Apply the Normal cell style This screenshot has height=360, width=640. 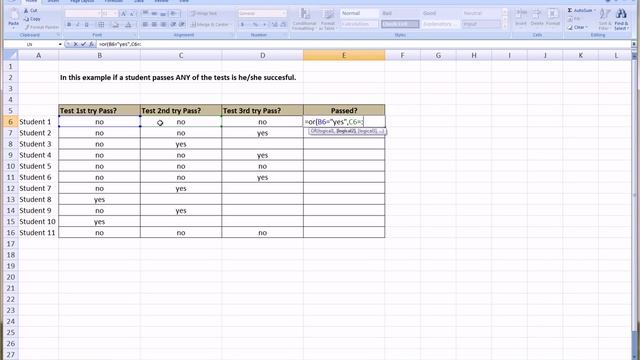click(359, 13)
